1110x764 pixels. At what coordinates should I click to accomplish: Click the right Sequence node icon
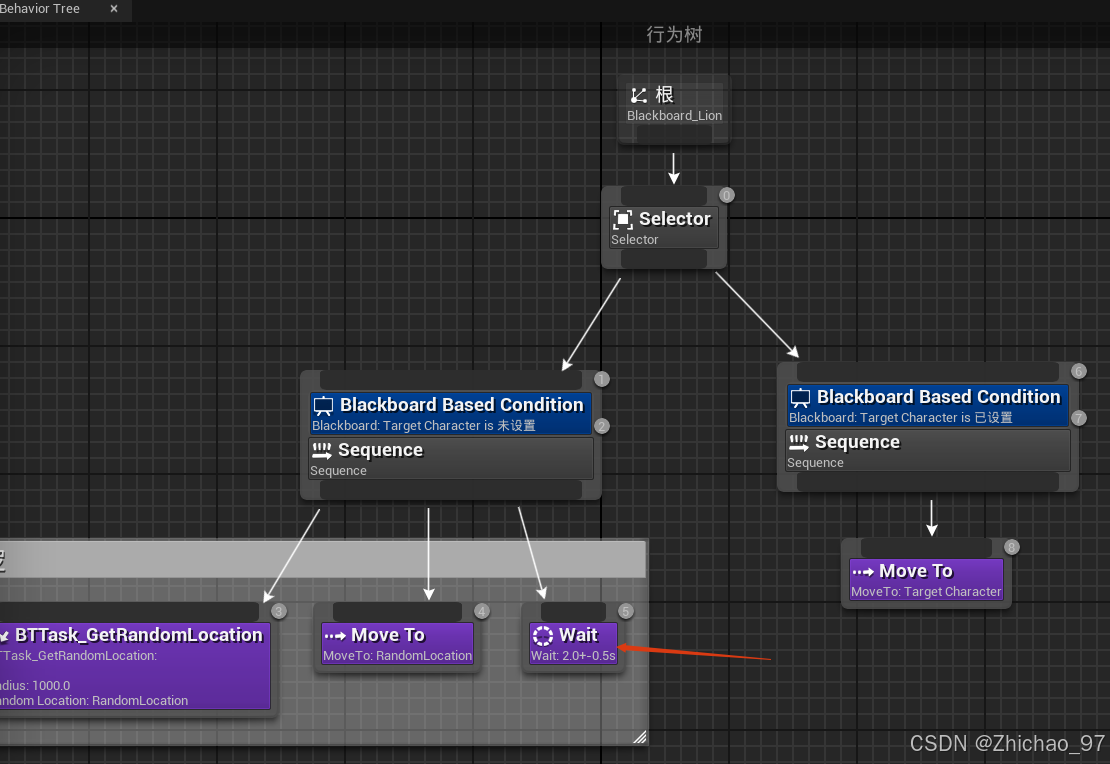pos(799,443)
